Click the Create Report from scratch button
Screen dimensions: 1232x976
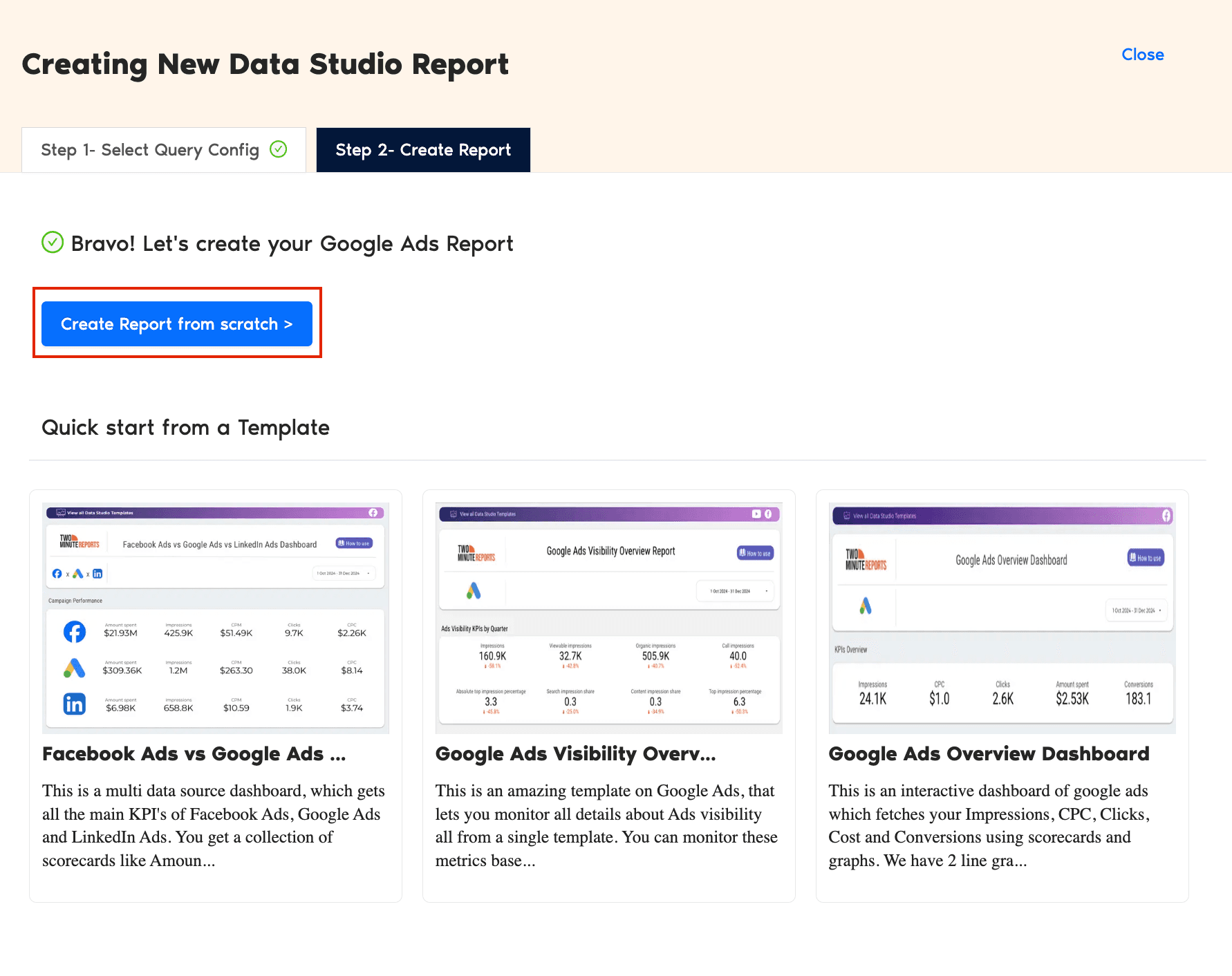tap(177, 323)
